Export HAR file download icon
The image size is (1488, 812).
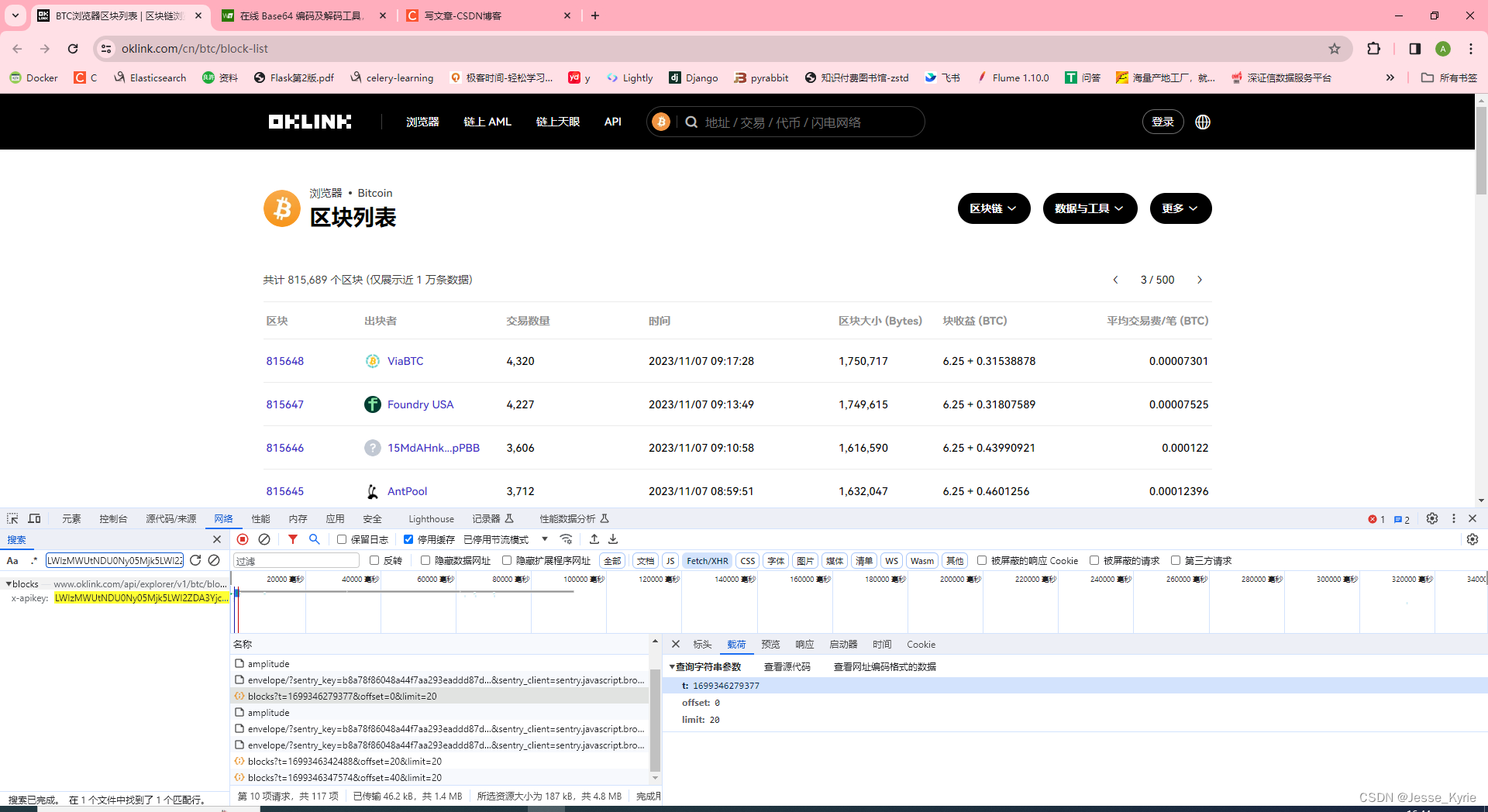613,539
